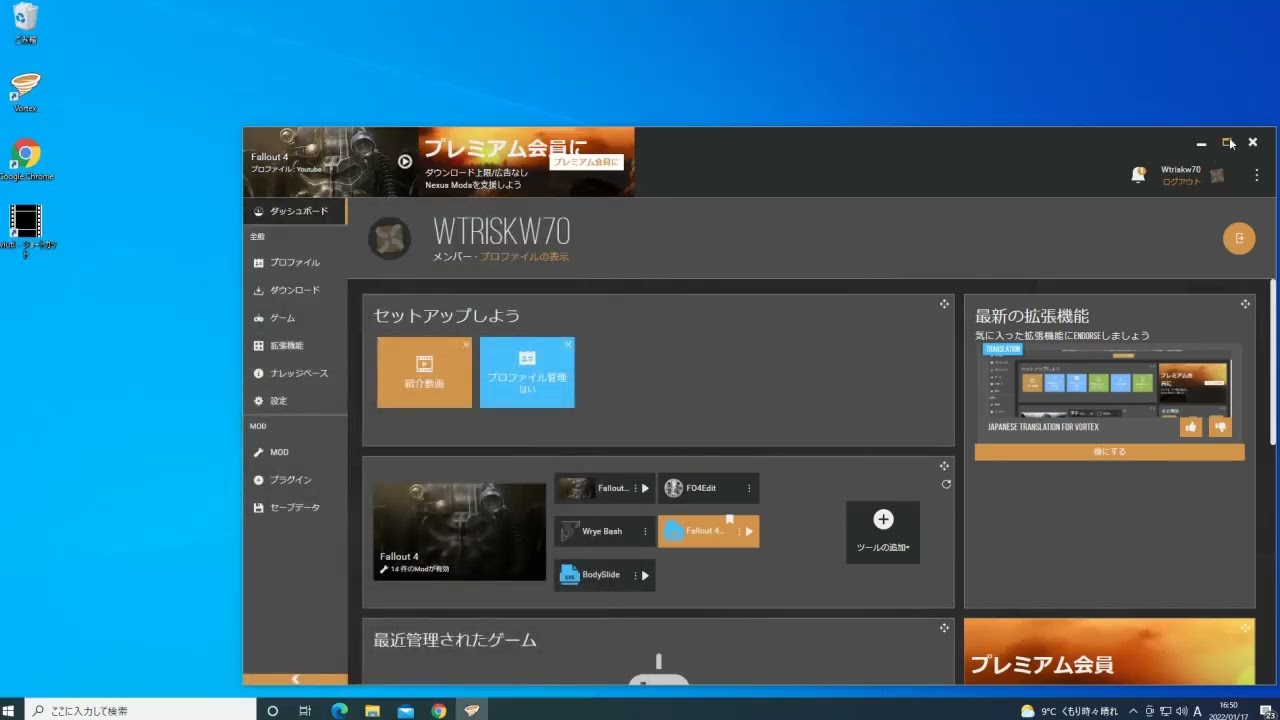Open the ごみ箱 desktop icon
The height and width of the screenshot is (720, 1280).
pos(26,24)
